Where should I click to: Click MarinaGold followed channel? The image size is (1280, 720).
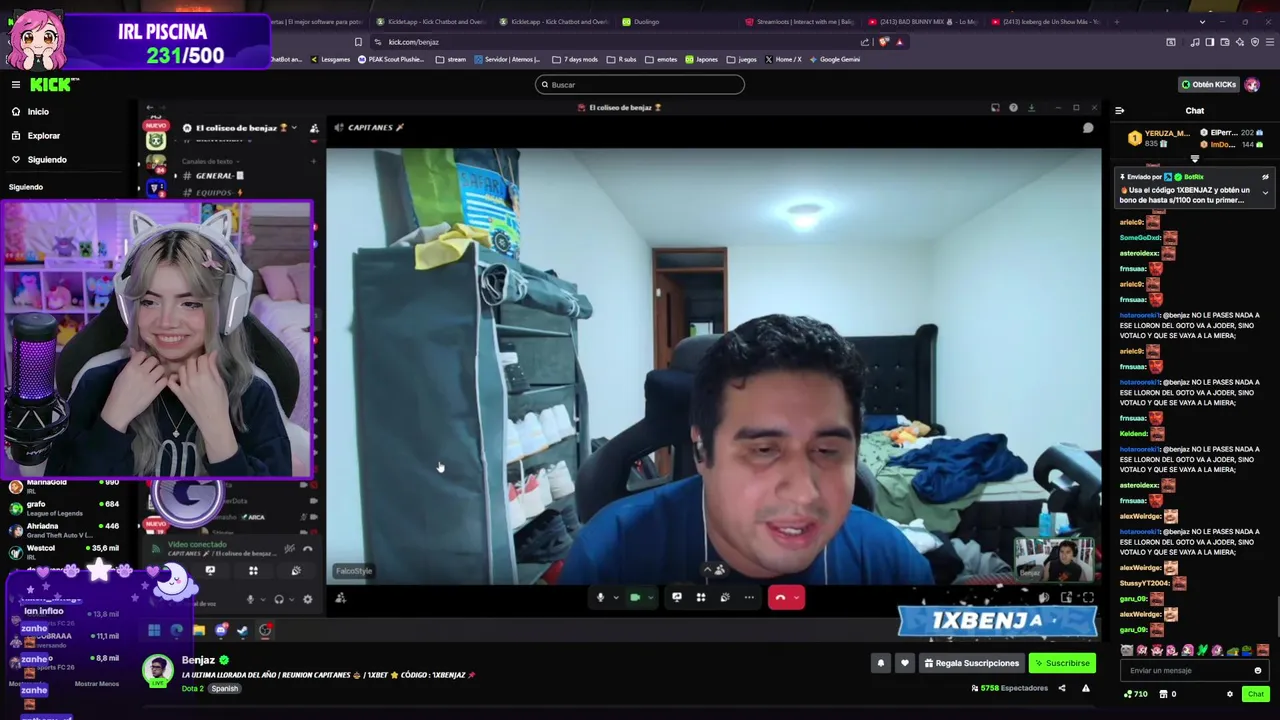(65, 485)
